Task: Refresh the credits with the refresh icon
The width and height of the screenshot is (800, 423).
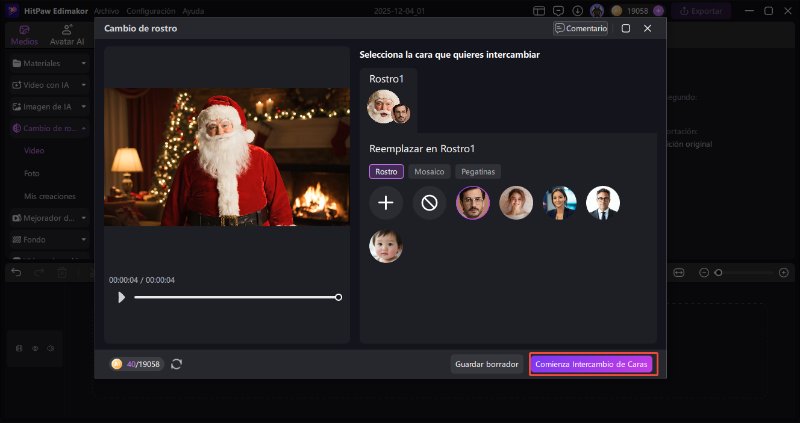Action: (x=177, y=364)
